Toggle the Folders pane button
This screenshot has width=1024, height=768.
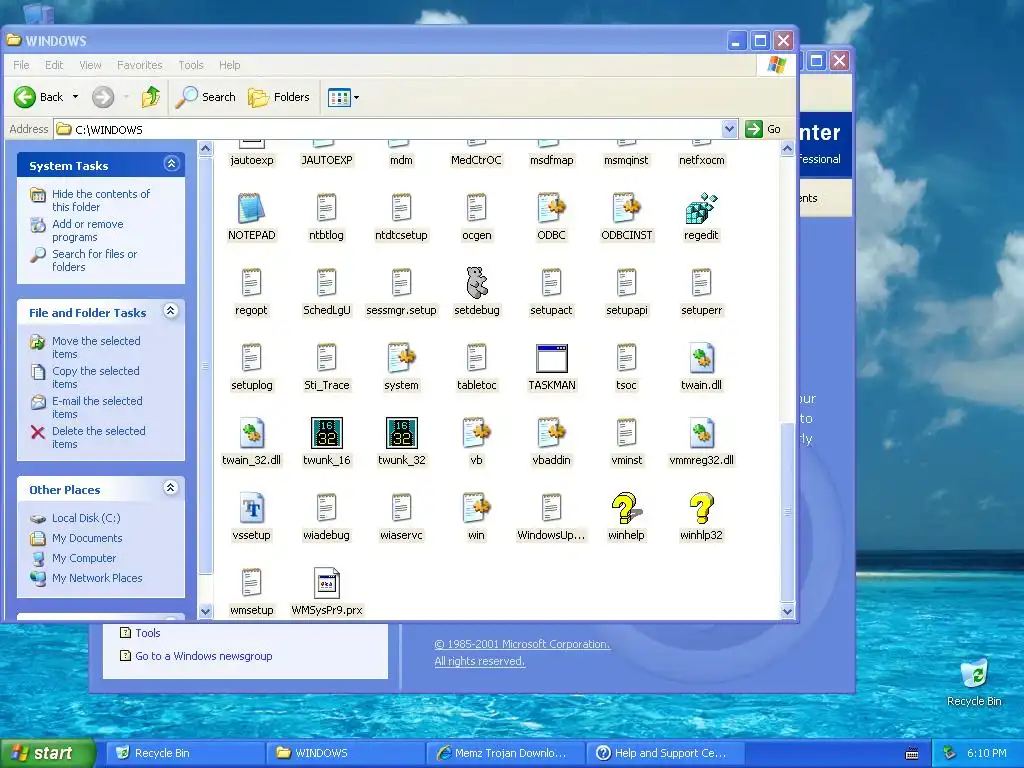(279, 97)
